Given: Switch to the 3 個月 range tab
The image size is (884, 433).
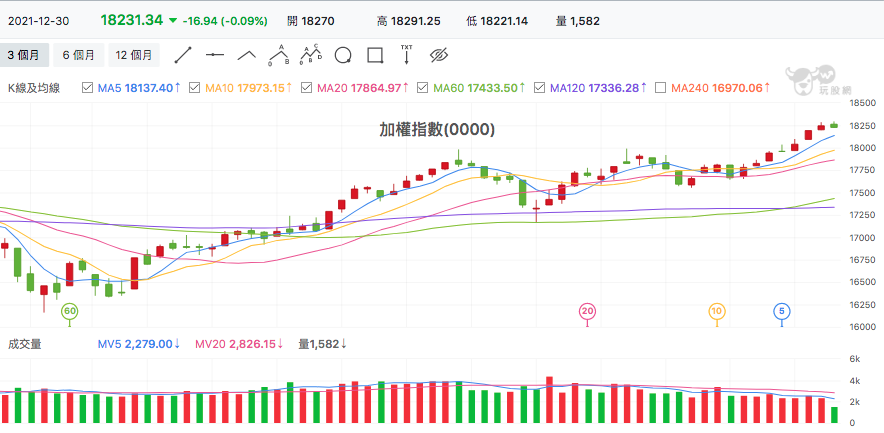Looking at the screenshot, I should click(x=24, y=55).
